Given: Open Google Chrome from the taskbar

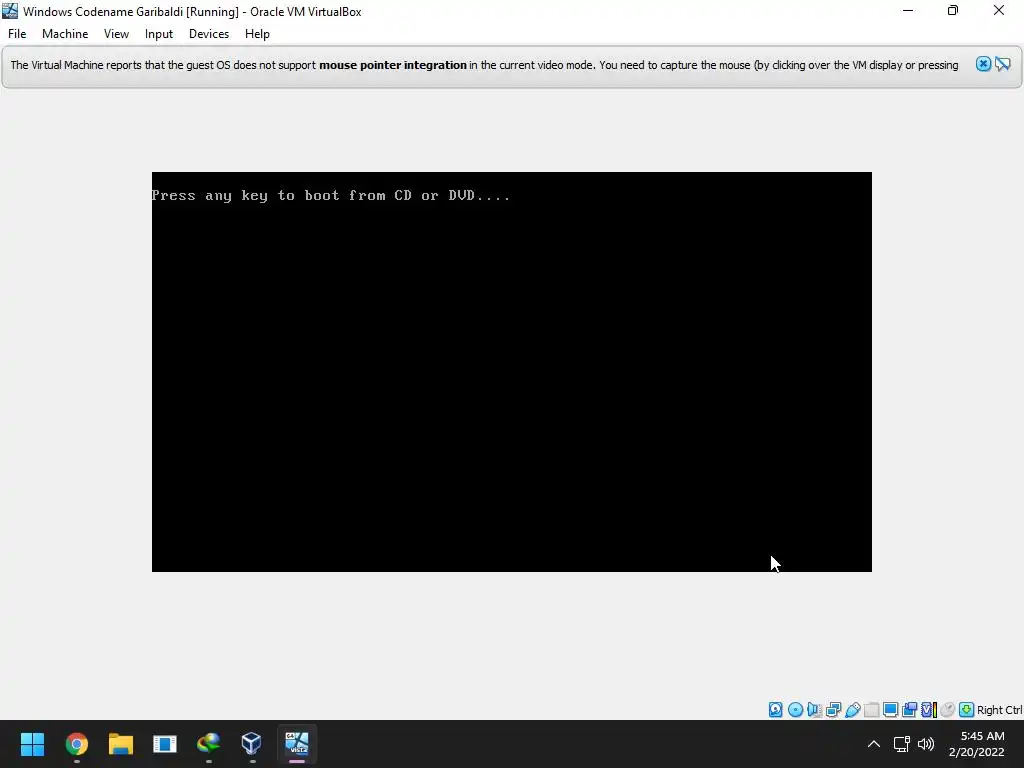Looking at the screenshot, I should tap(76, 744).
